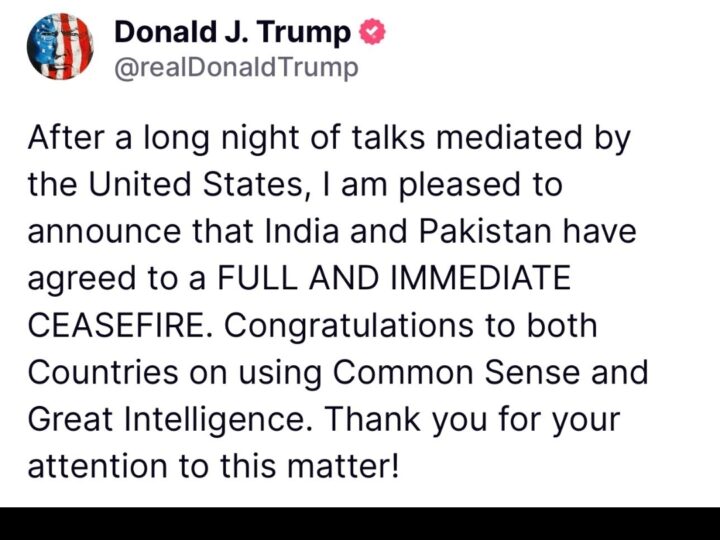The height and width of the screenshot is (540, 720).
Task: Click "Congratulations" in the post
Action: [349, 326]
